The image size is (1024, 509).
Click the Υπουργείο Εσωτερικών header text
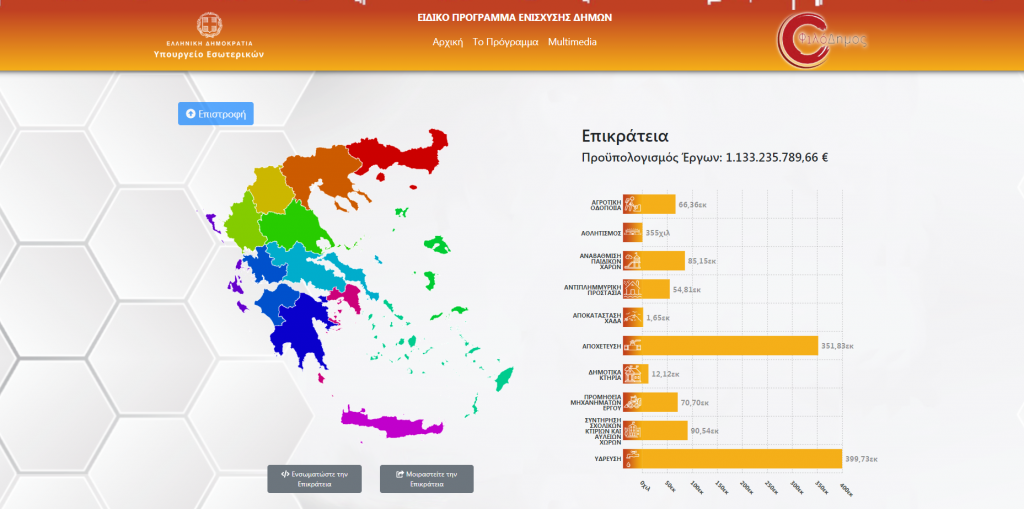tap(209, 55)
